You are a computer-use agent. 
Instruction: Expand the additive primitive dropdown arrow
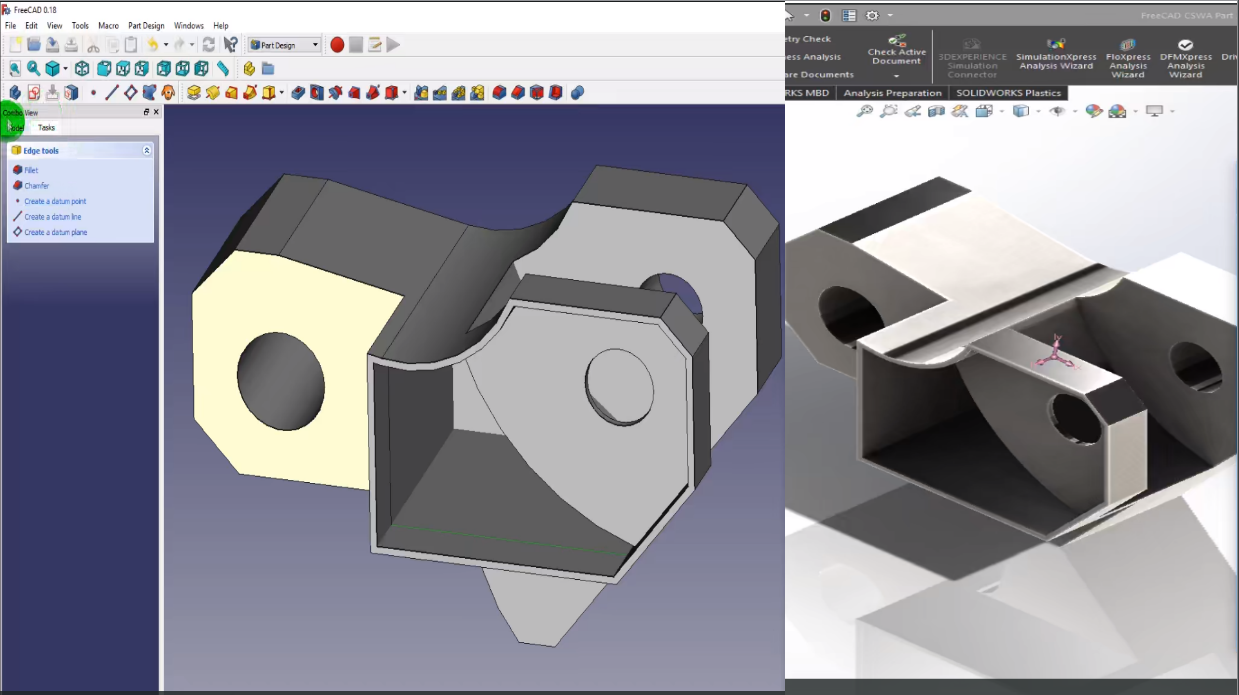pos(282,92)
